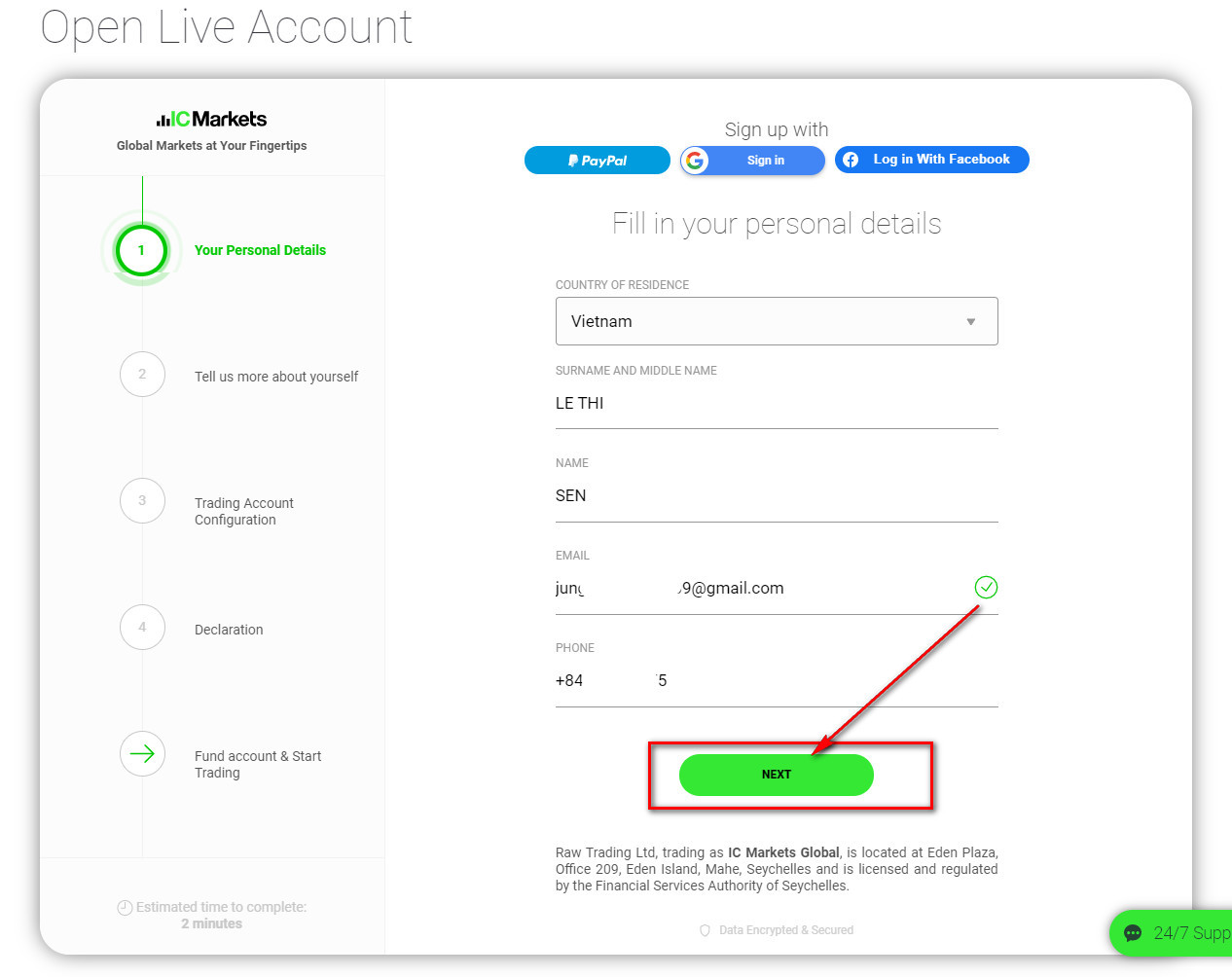This screenshot has width=1232, height=977.
Task: Focus the Email input field
Action: coord(759,589)
